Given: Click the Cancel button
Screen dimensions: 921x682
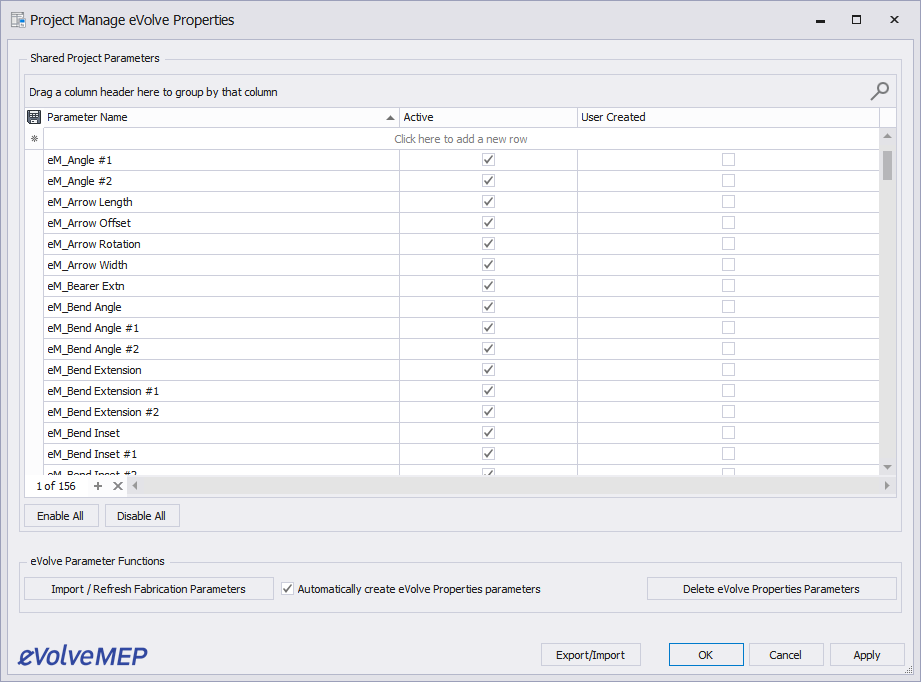Looking at the screenshot, I should coord(785,654).
